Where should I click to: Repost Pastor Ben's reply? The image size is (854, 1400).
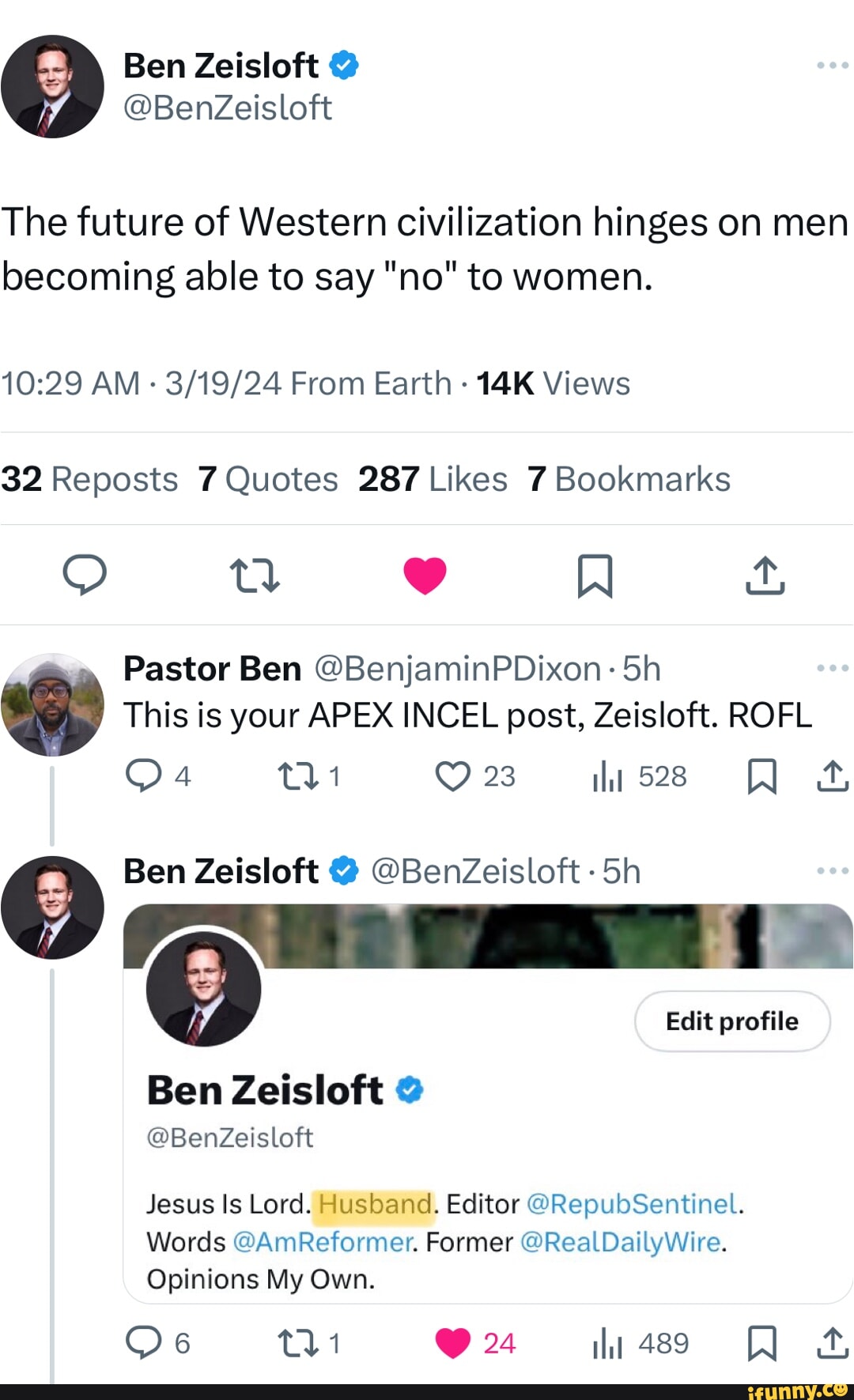click(298, 776)
